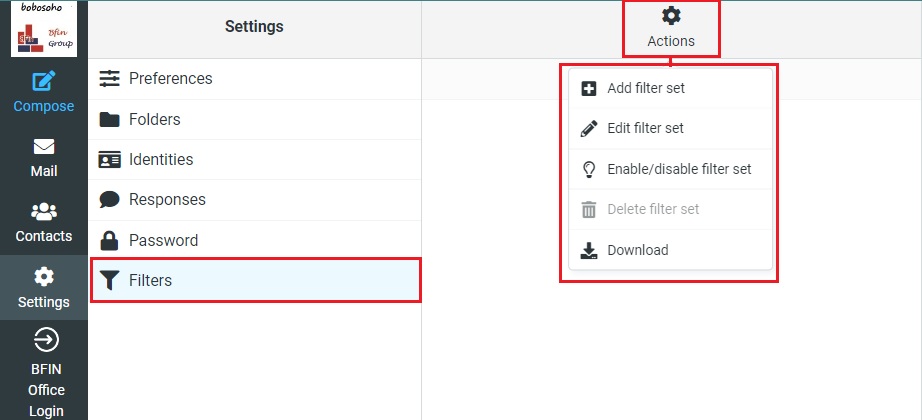This screenshot has width=922, height=420.
Task: Open Mail via envelope icon
Action: (x=44, y=147)
